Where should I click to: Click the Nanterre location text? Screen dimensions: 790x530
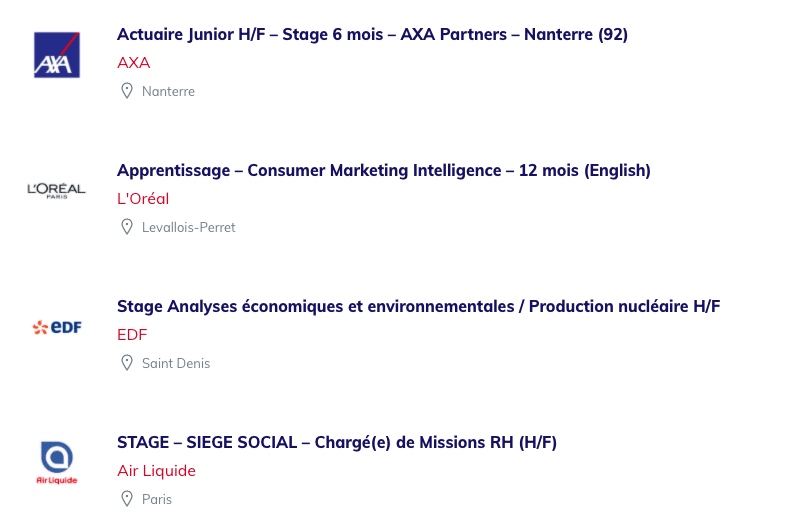point(168,91)
